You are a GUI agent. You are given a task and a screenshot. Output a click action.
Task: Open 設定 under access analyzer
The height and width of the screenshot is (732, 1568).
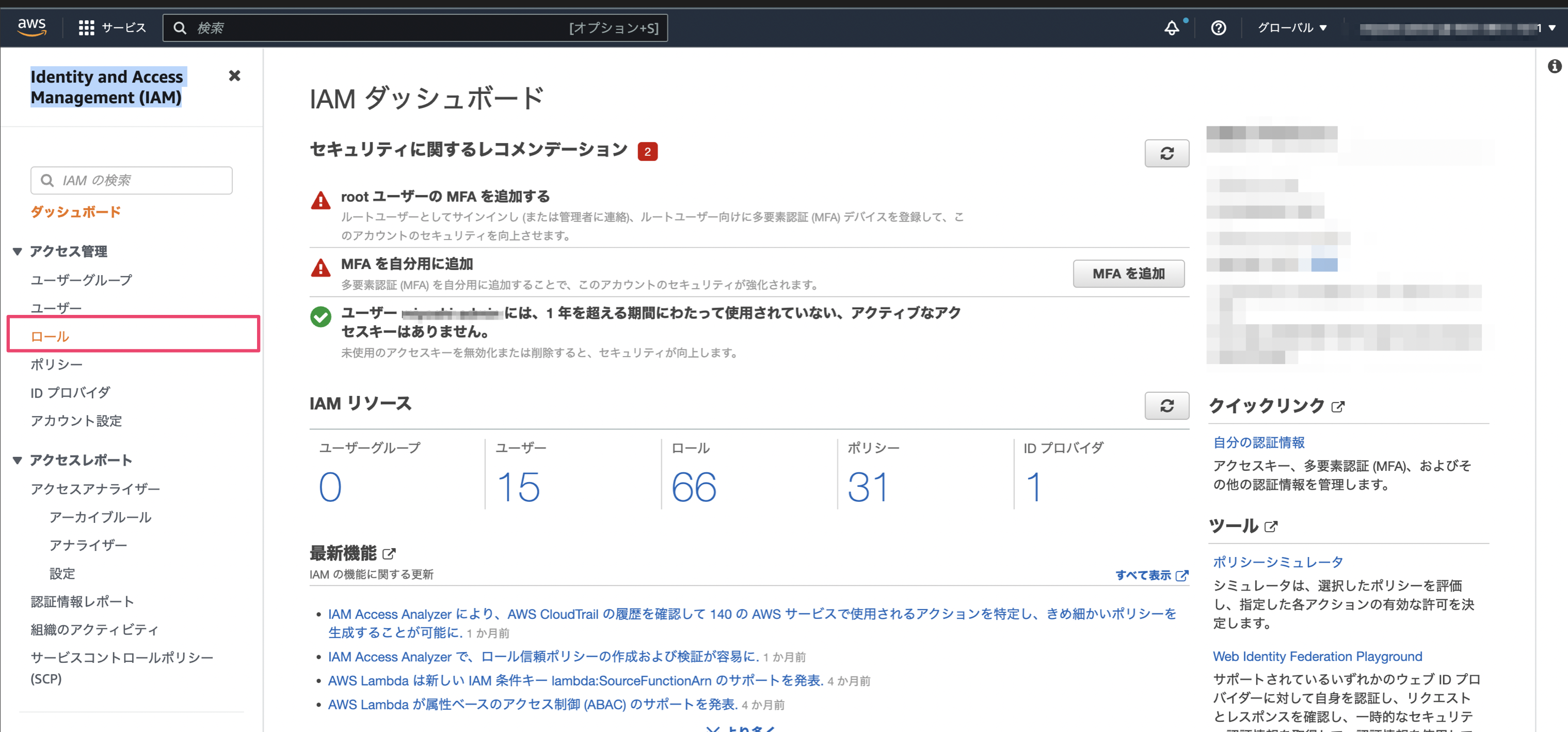[x=62, y=574]
